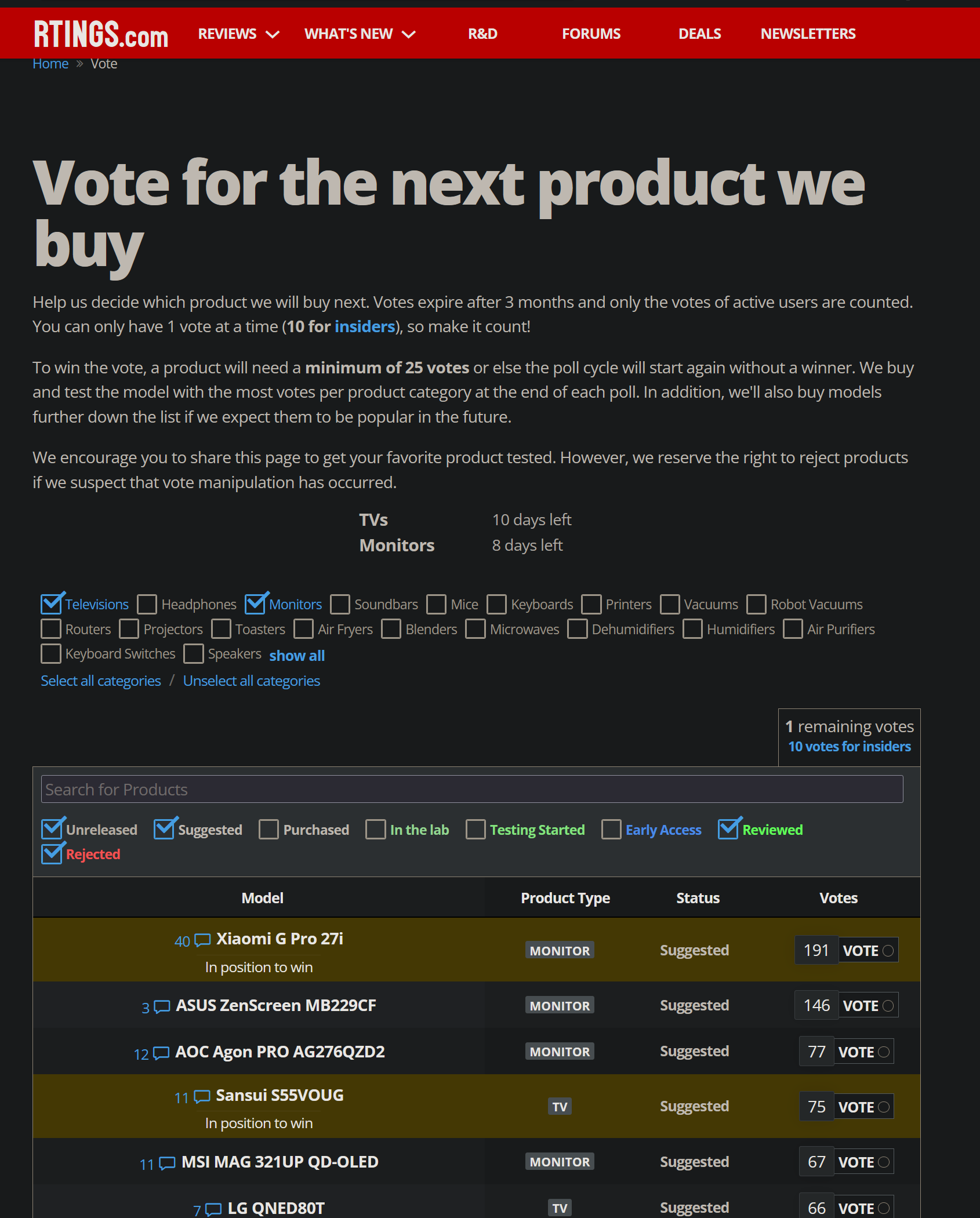The width and height of the screenshot is (980, 1218).
Task: Click Unselect all categories link
Action: (251, 681)
